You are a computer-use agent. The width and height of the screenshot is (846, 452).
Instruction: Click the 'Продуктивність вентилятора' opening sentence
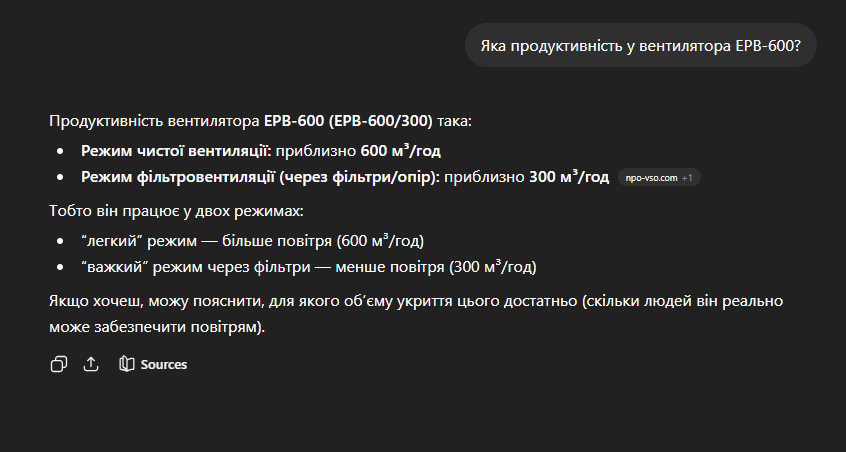[x=155, y=121]
